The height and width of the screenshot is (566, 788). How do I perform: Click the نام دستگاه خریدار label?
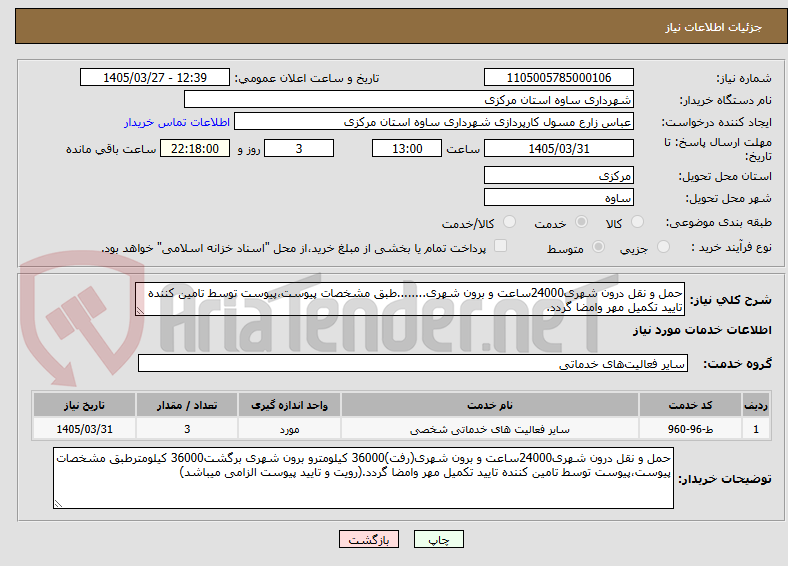726,100
